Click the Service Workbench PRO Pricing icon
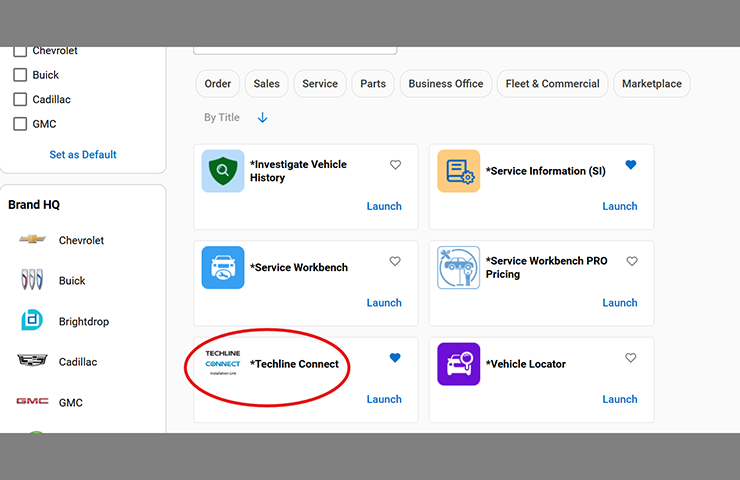740x480 pixels. [x=458, y=268]
